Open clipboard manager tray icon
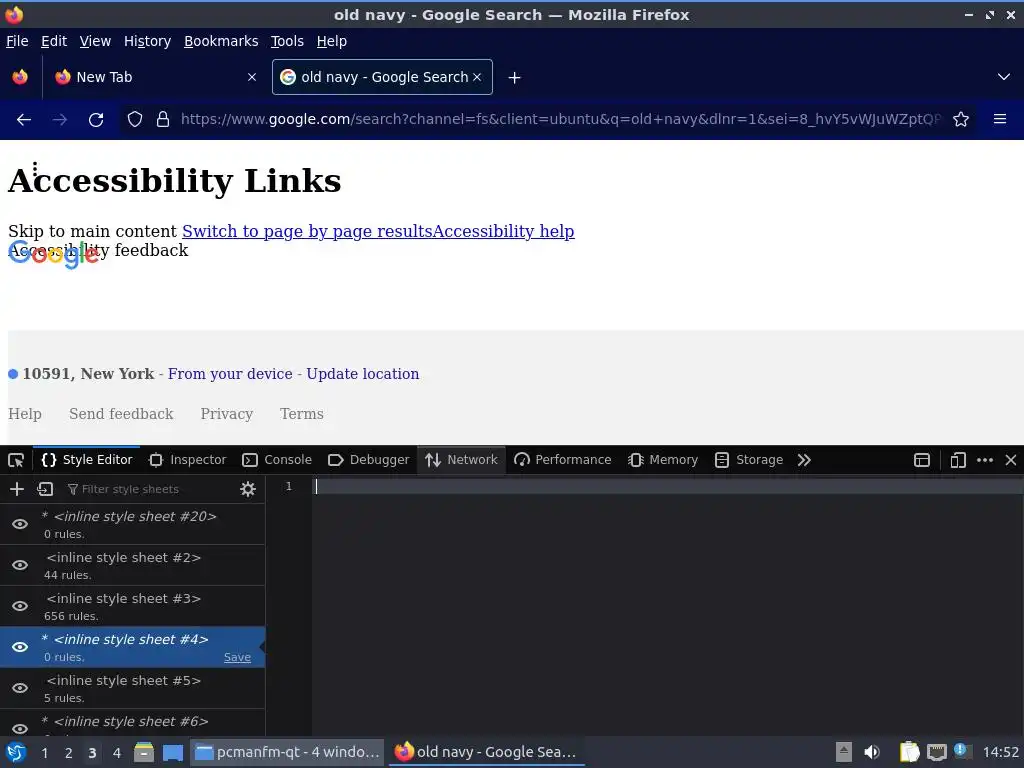This screenshot has height=768, width=1024. 909,752
